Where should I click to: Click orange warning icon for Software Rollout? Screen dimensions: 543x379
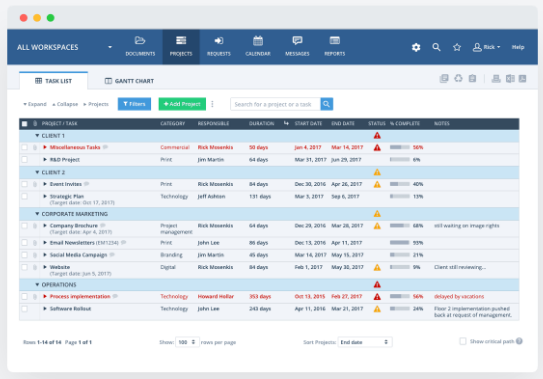pyautogui.click(x=377, y=309)
